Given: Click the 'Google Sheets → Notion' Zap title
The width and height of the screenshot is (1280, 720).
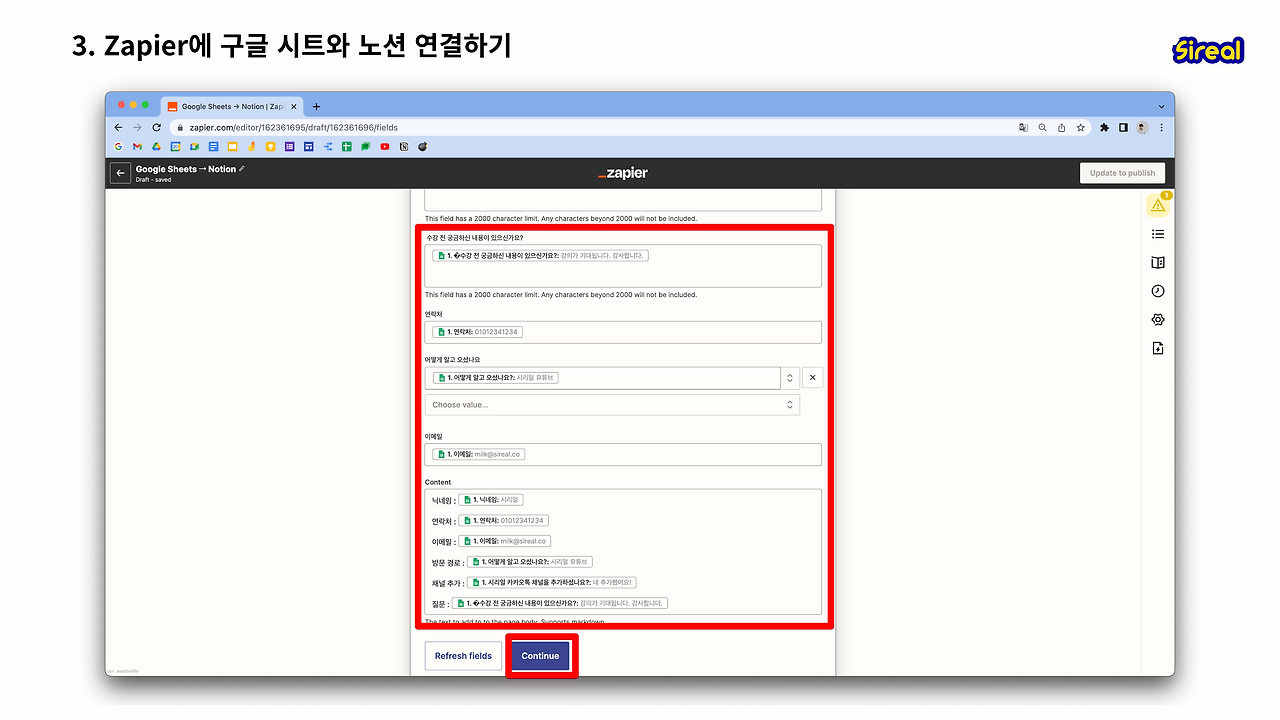Looking at the screenshot, I should coord(186,169).
